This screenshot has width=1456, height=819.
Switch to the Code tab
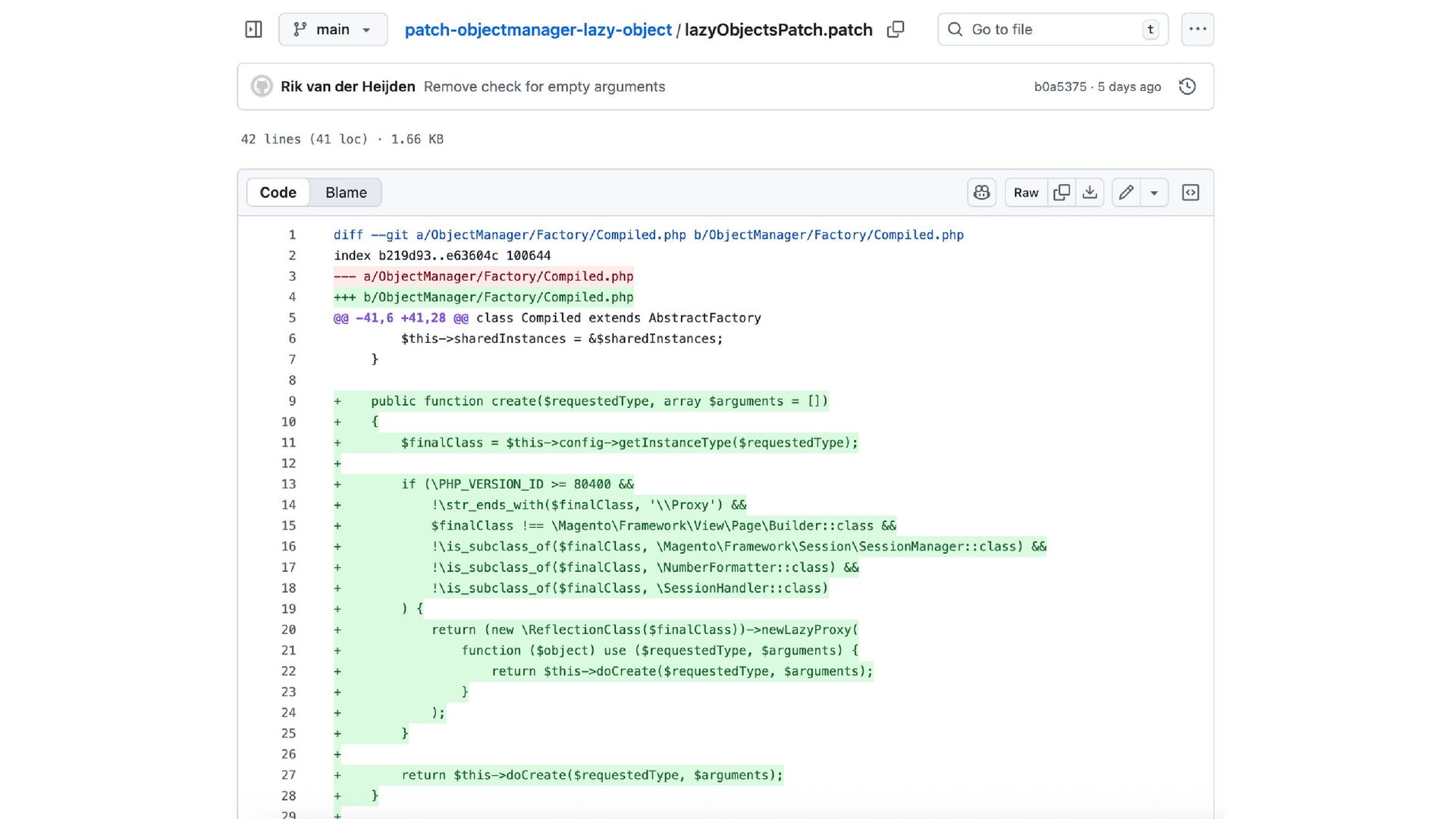[x=278, y=193]
